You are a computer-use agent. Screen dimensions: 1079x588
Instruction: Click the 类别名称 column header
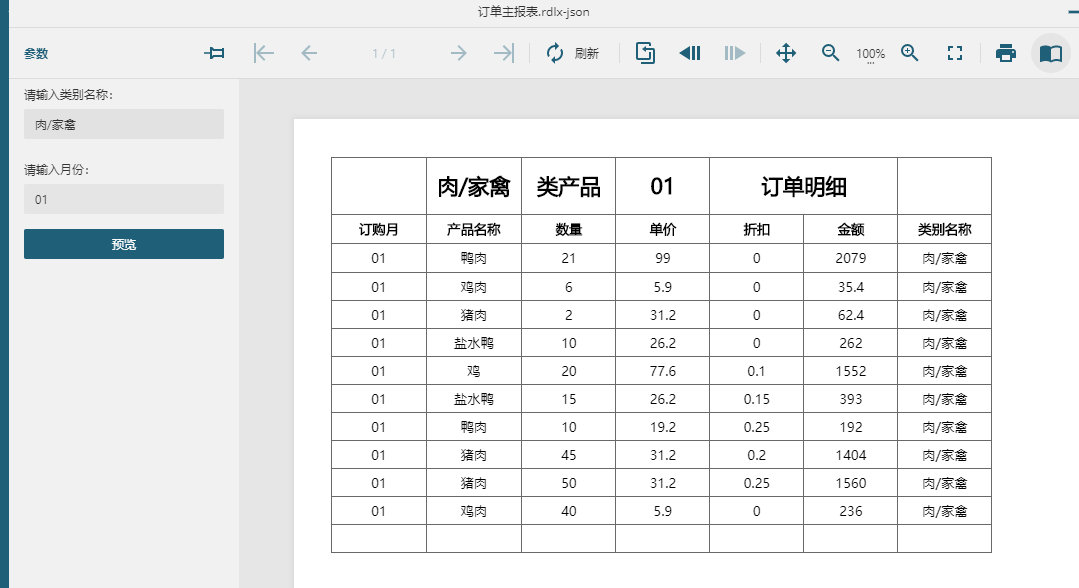coord(944,229)
